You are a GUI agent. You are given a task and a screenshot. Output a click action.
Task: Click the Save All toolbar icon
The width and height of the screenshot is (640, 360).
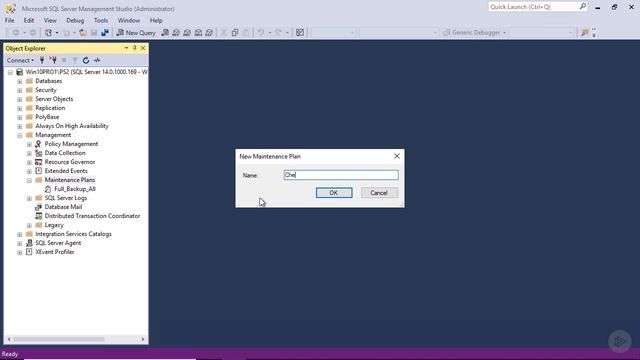105,33
